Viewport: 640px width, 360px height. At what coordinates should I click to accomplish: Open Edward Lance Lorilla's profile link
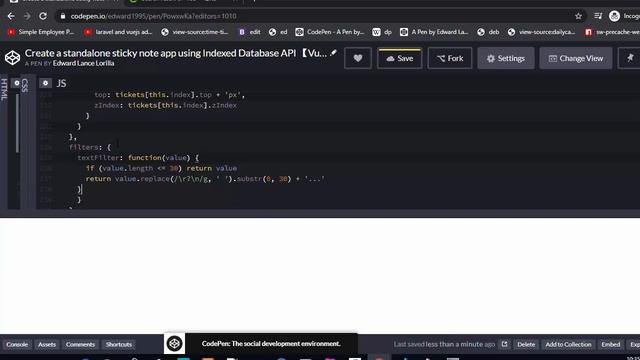pyautogui.click(x=83, y=63)
